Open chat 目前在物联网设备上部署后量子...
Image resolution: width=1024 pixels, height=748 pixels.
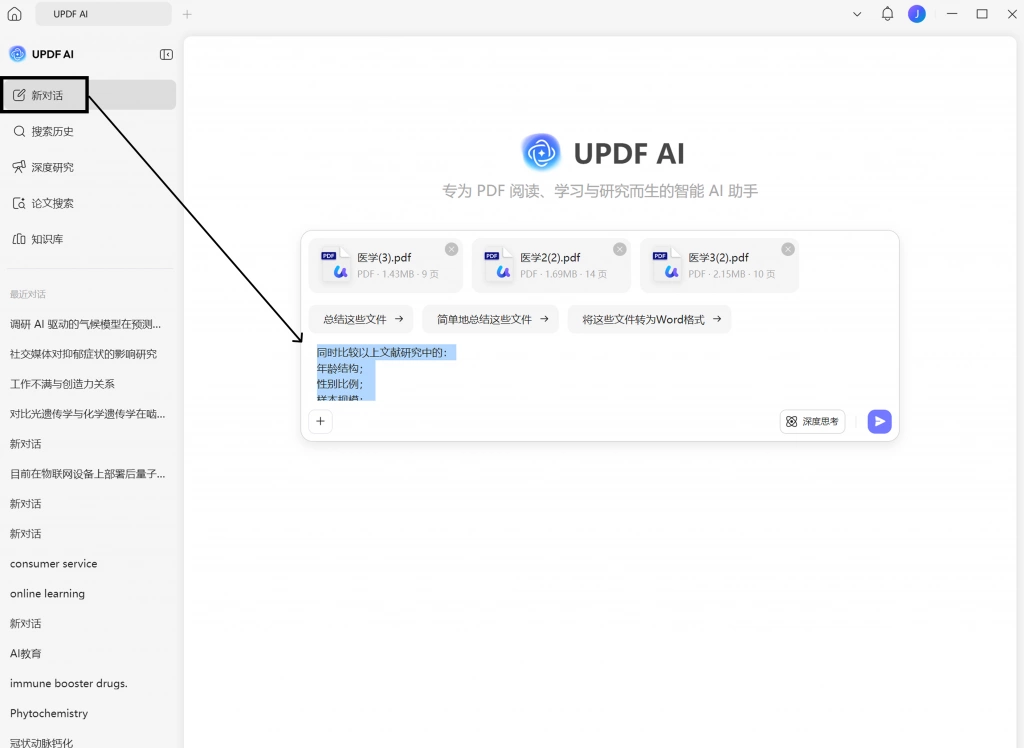point(88,474)
